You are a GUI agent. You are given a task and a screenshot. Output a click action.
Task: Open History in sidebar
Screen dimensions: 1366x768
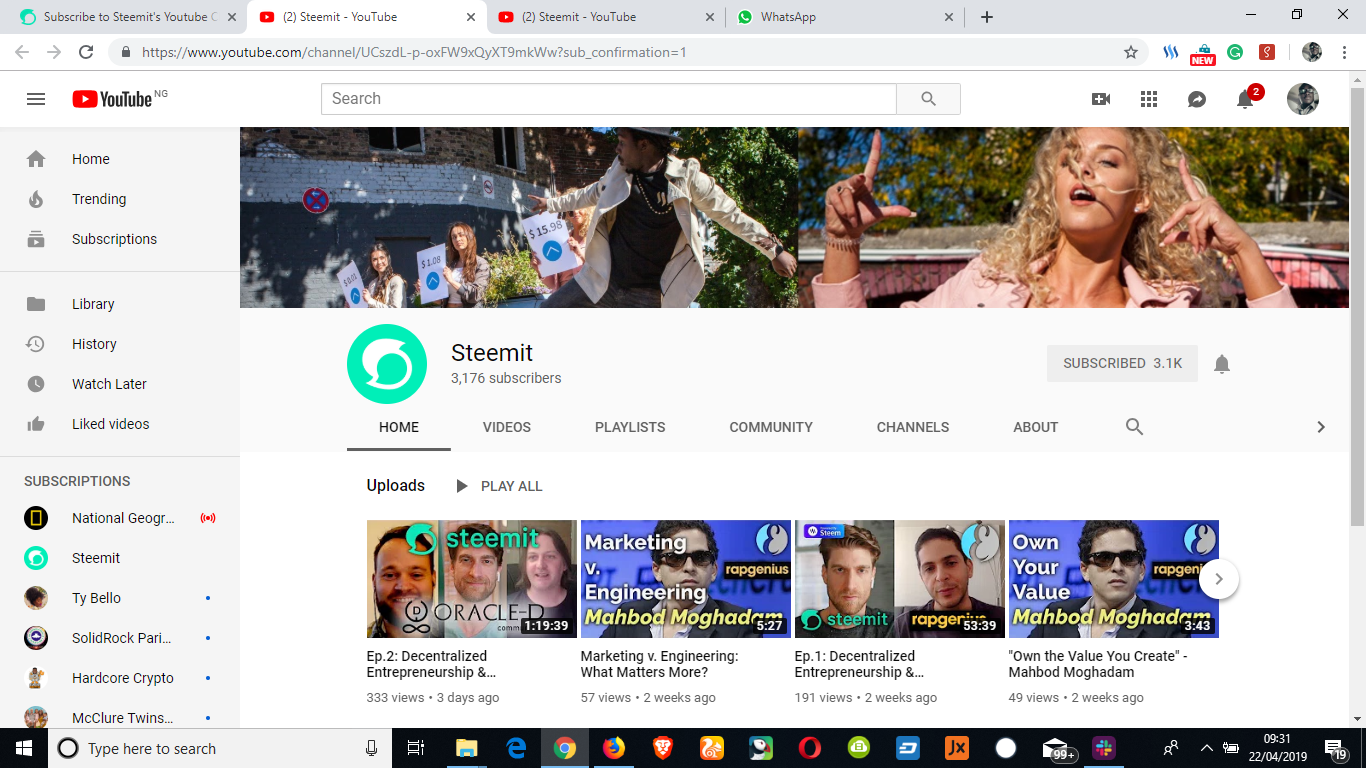pos(120,344)
